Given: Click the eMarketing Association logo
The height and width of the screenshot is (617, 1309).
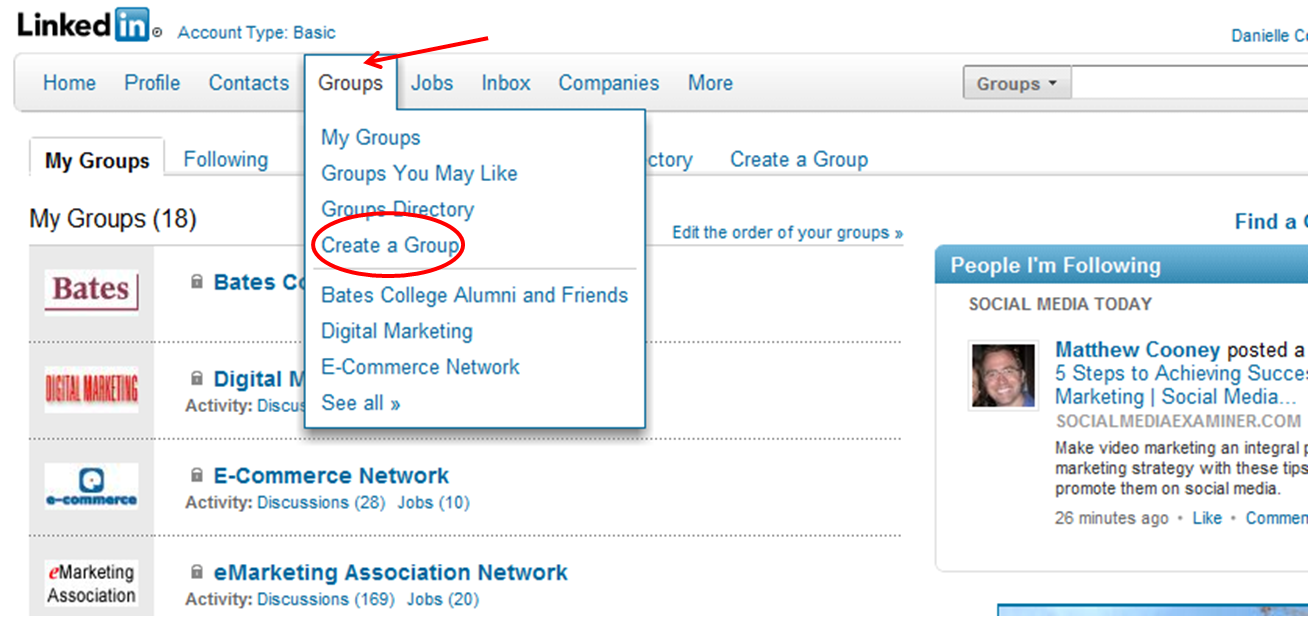Looking at the screenshot, I should 91,583.
